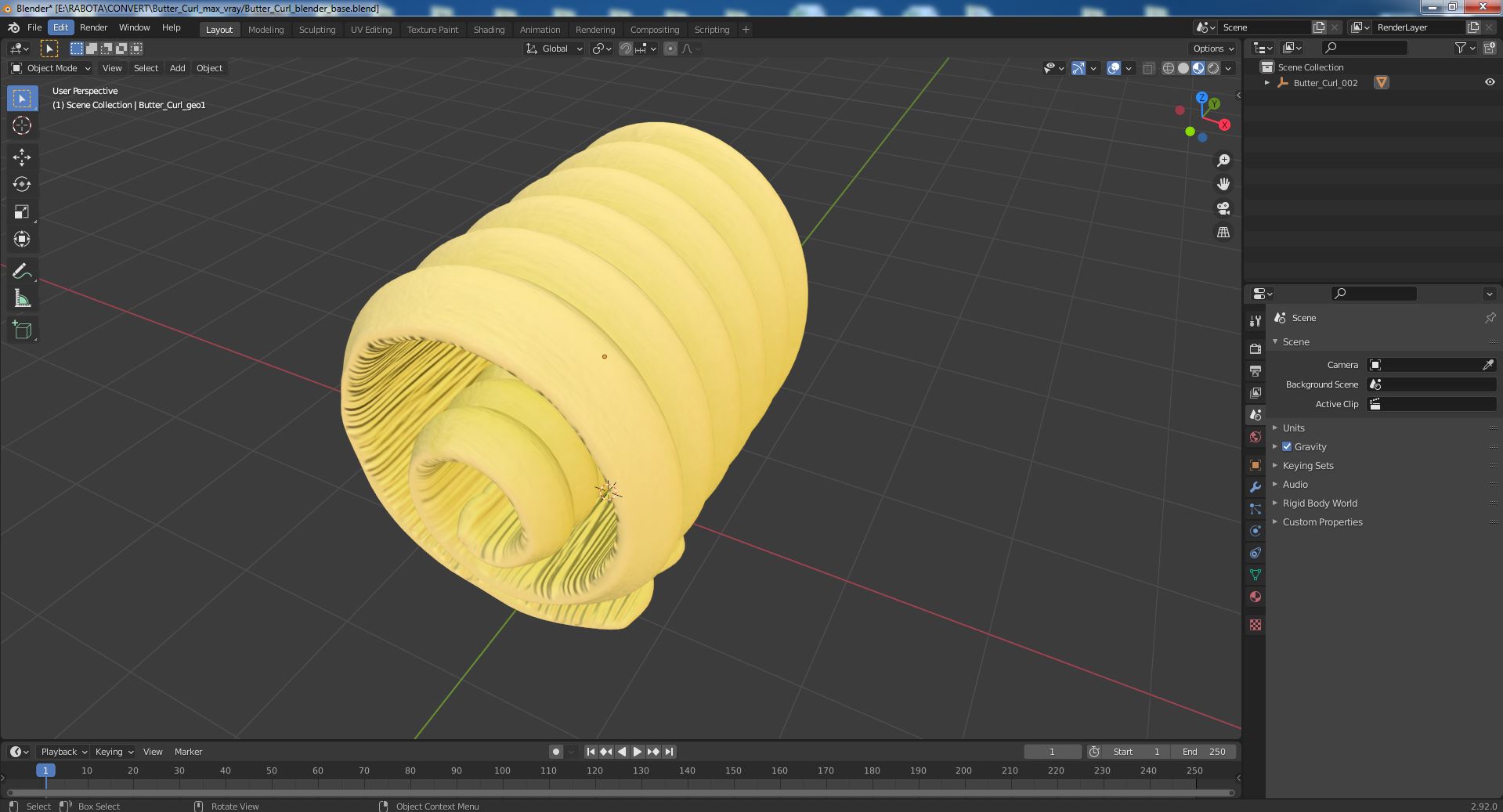
Task: Hide Butter_Curl_002 with the eye icon
Action: pyautogui.click(x=1489, y=82)
